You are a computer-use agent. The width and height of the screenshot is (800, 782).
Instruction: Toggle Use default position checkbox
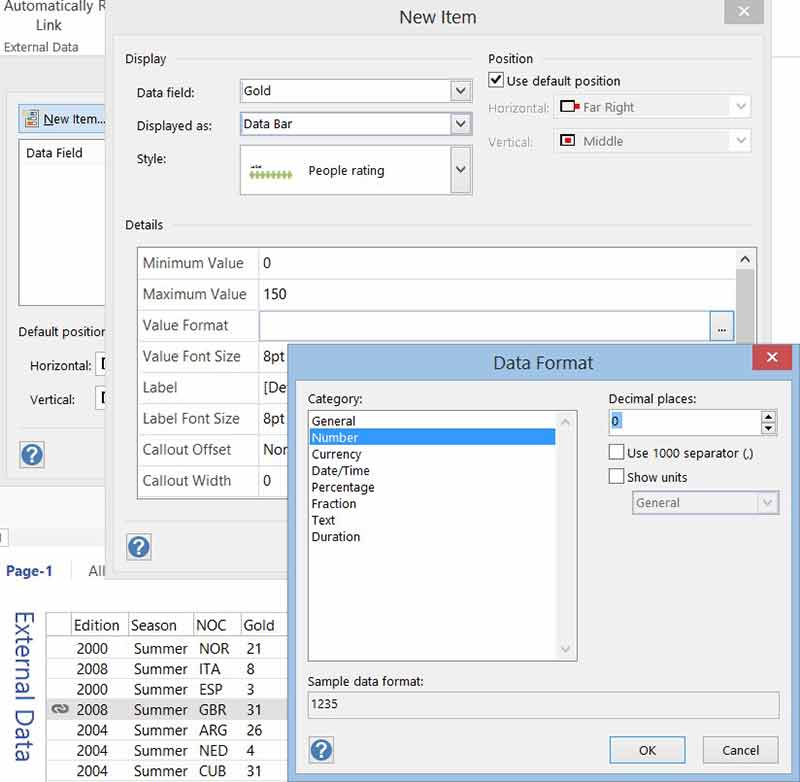click(496, 80)
